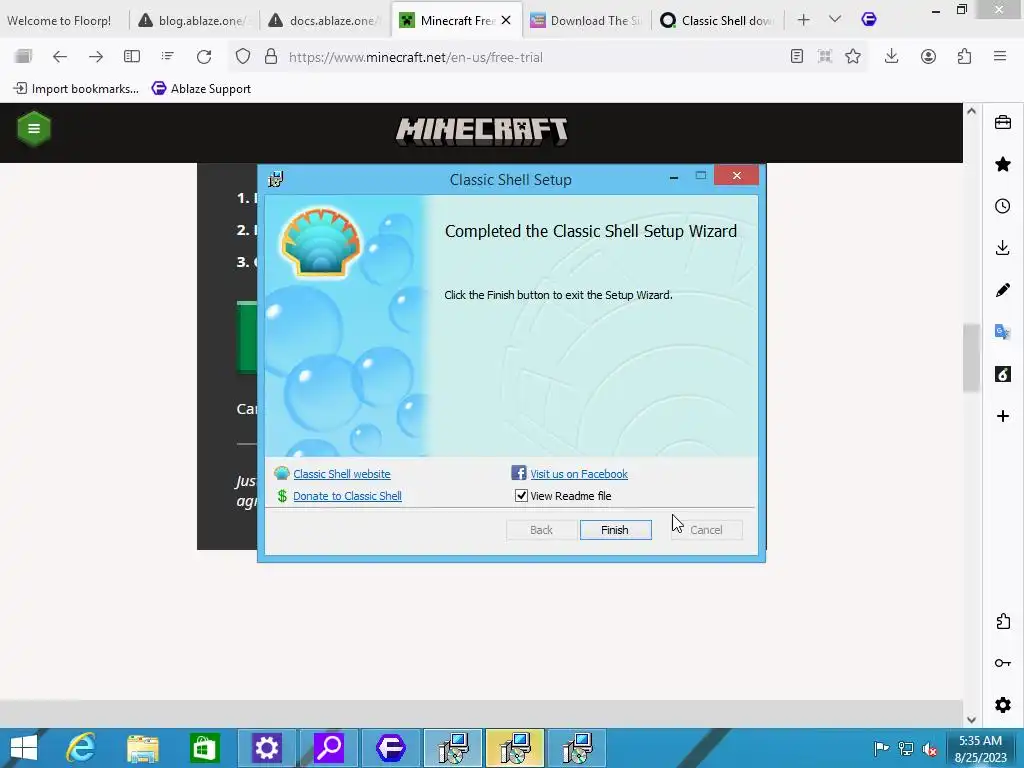Click the QR code icon in address bar
1024x768 pixels.
825,57
